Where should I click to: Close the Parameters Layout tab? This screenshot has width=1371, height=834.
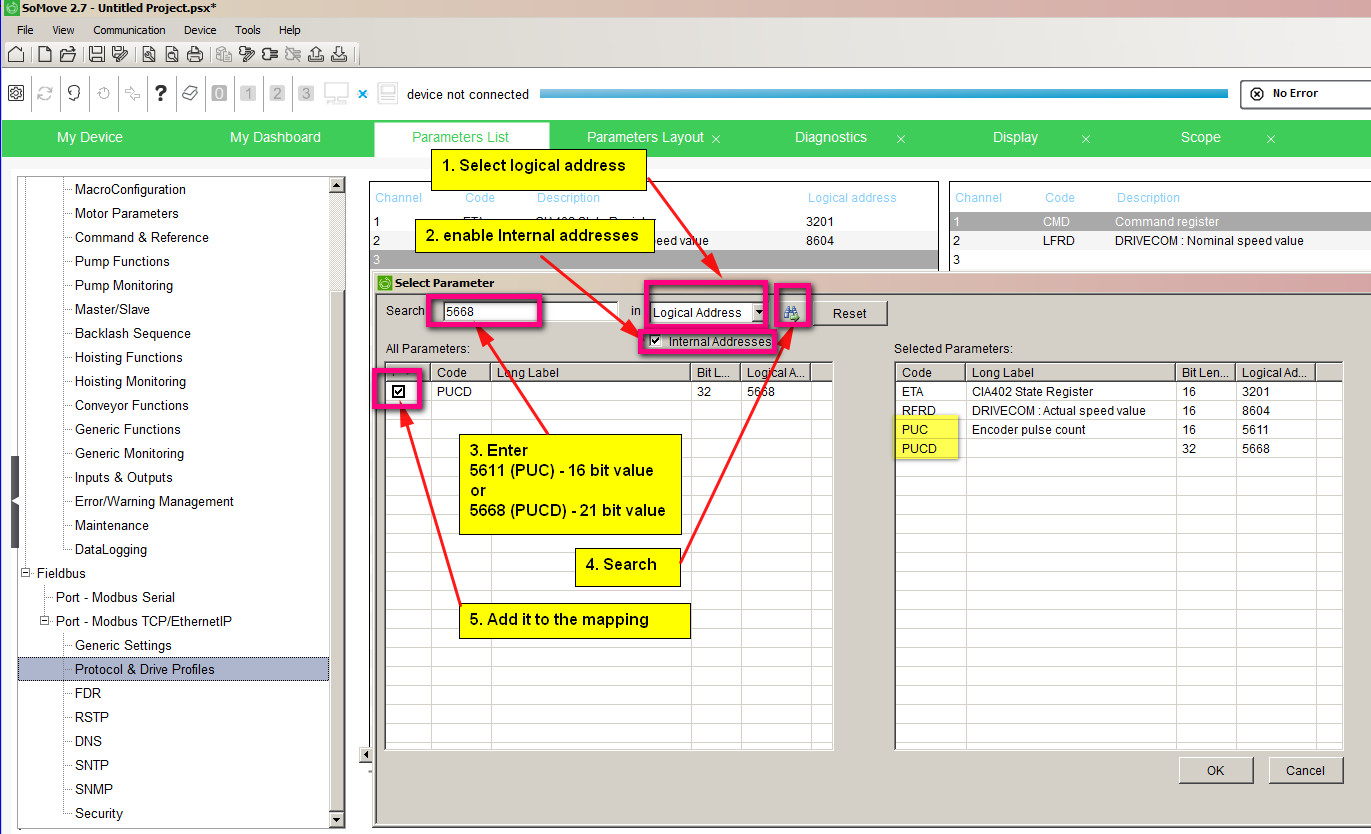[716, 140]
